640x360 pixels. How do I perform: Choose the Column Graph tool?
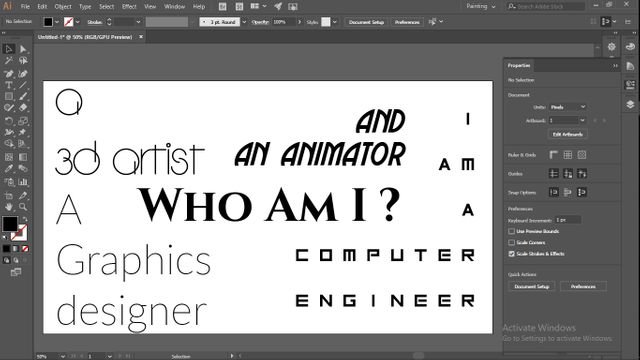click(x=23, y=182)
